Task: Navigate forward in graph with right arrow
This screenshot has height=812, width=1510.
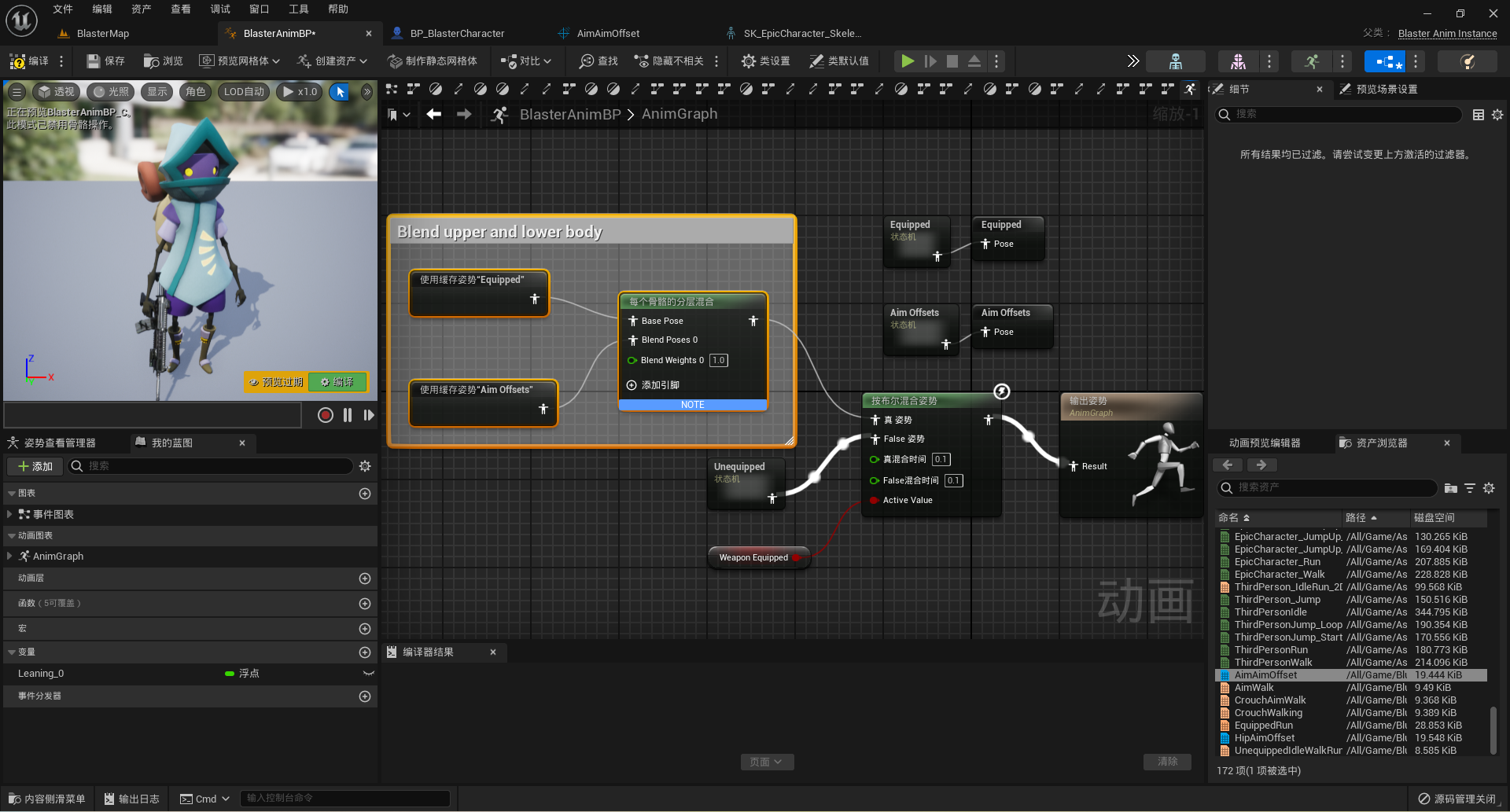Action: [x=464, y=114]
